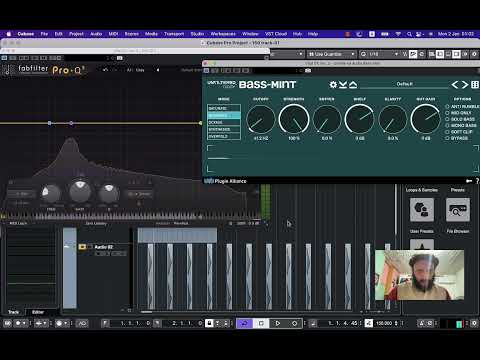480x360 pixels.
Task: Open the Studio menu
Action: tap(197, 34)
